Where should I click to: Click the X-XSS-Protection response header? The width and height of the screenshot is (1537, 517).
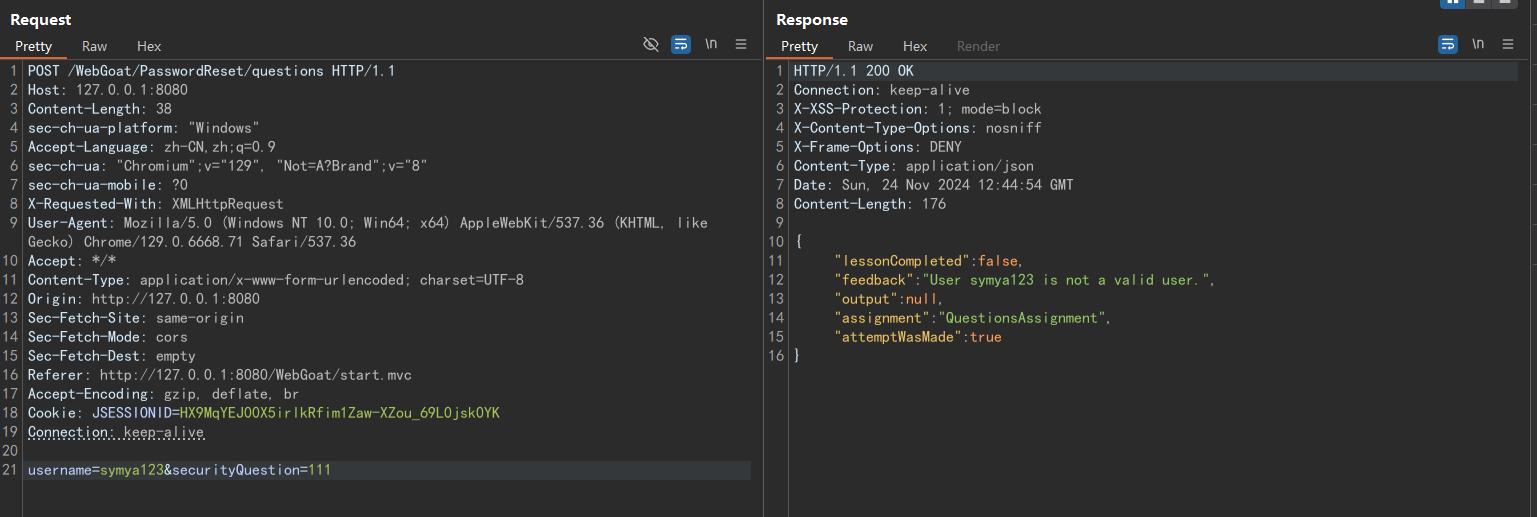pos(917,109)
